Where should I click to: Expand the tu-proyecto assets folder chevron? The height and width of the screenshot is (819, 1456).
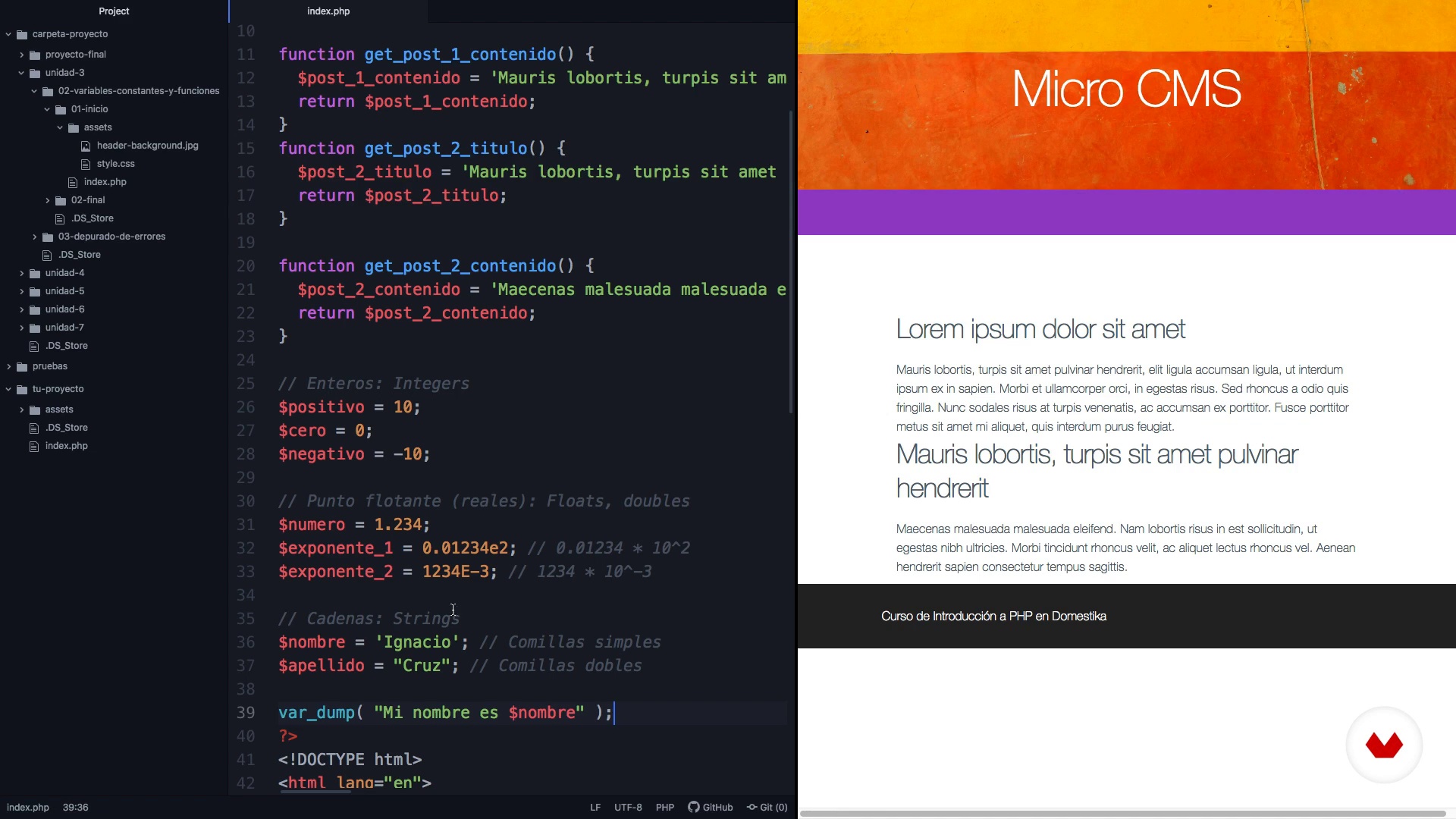[x=21, y=409]
